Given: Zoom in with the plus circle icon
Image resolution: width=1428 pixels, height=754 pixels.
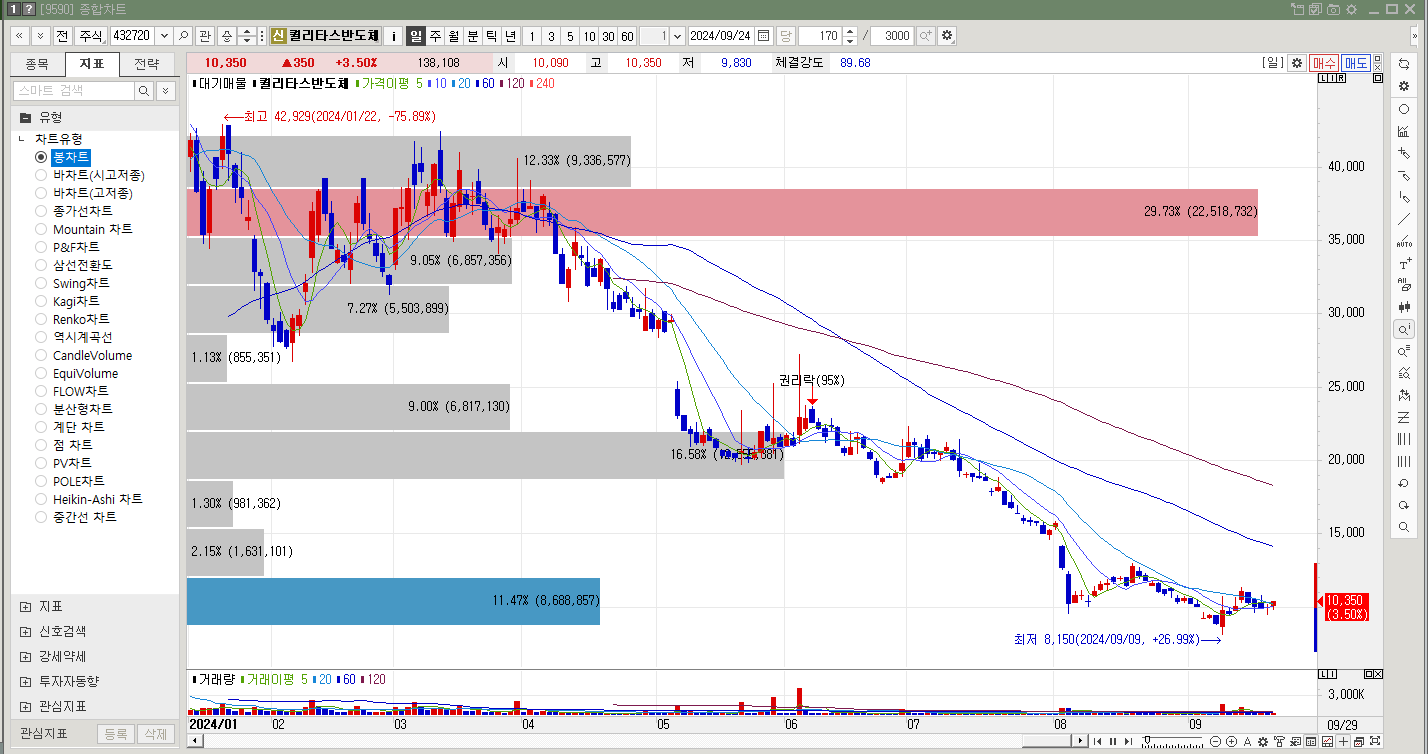Looking at the screenshot, I should click(1231, 741).
